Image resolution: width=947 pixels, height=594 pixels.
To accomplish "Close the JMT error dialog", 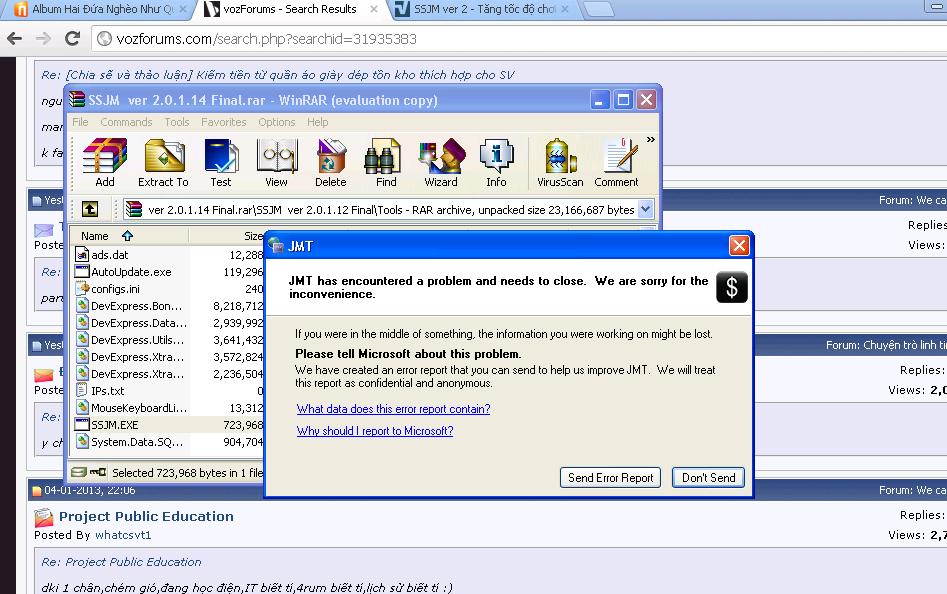I will pyautogui.click(x=739, y=246).
